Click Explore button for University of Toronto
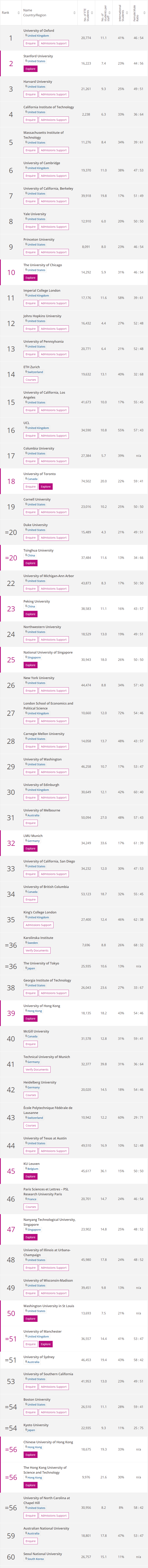148x1568 pixels. coord(46,486)
